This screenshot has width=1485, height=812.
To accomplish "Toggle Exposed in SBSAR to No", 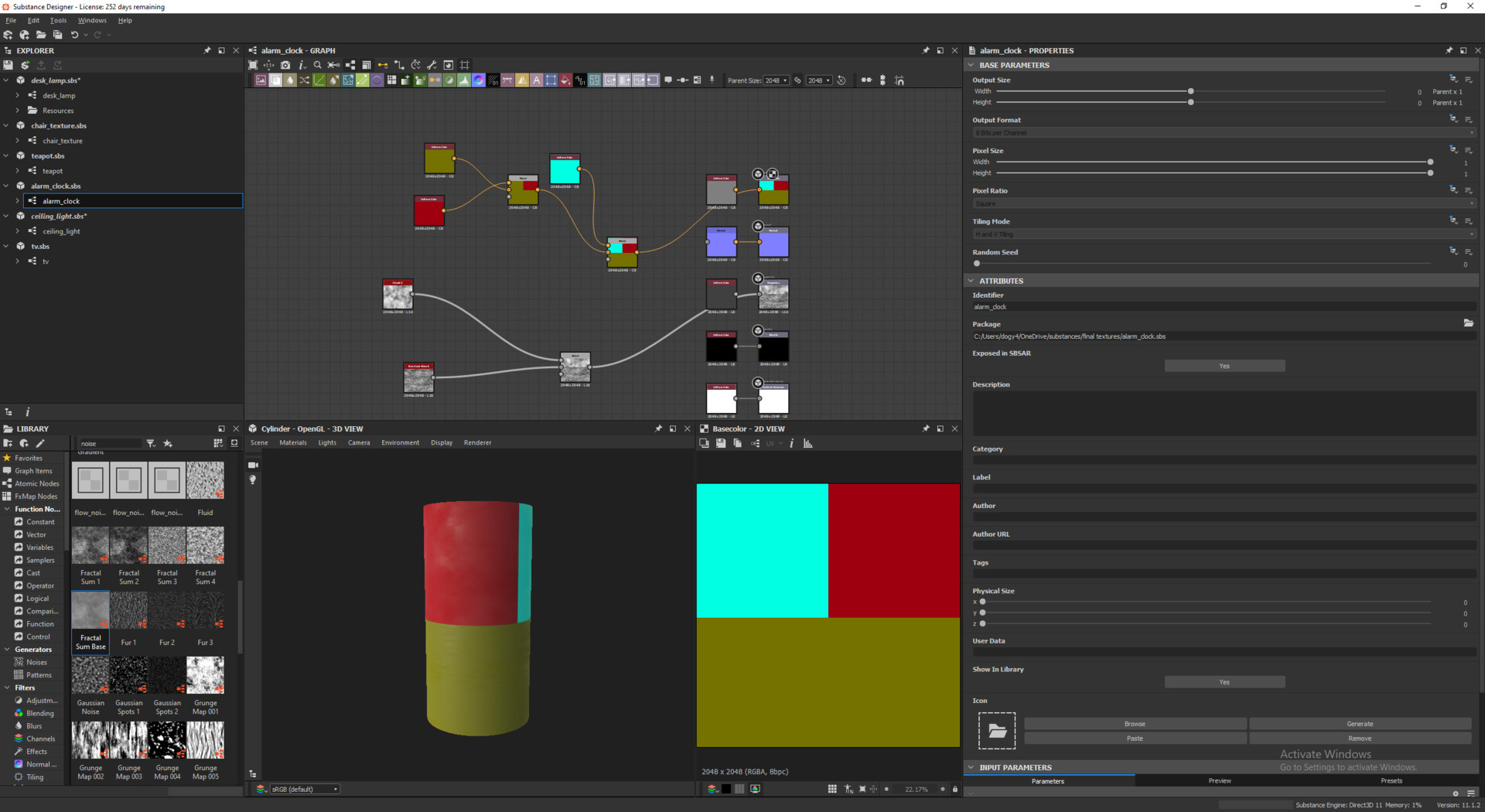I will pos(1224,365).
